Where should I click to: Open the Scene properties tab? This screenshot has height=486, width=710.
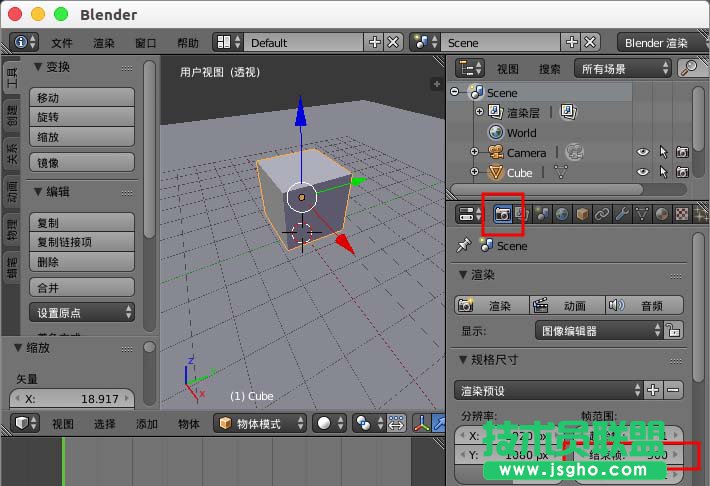tap(542, 214)
